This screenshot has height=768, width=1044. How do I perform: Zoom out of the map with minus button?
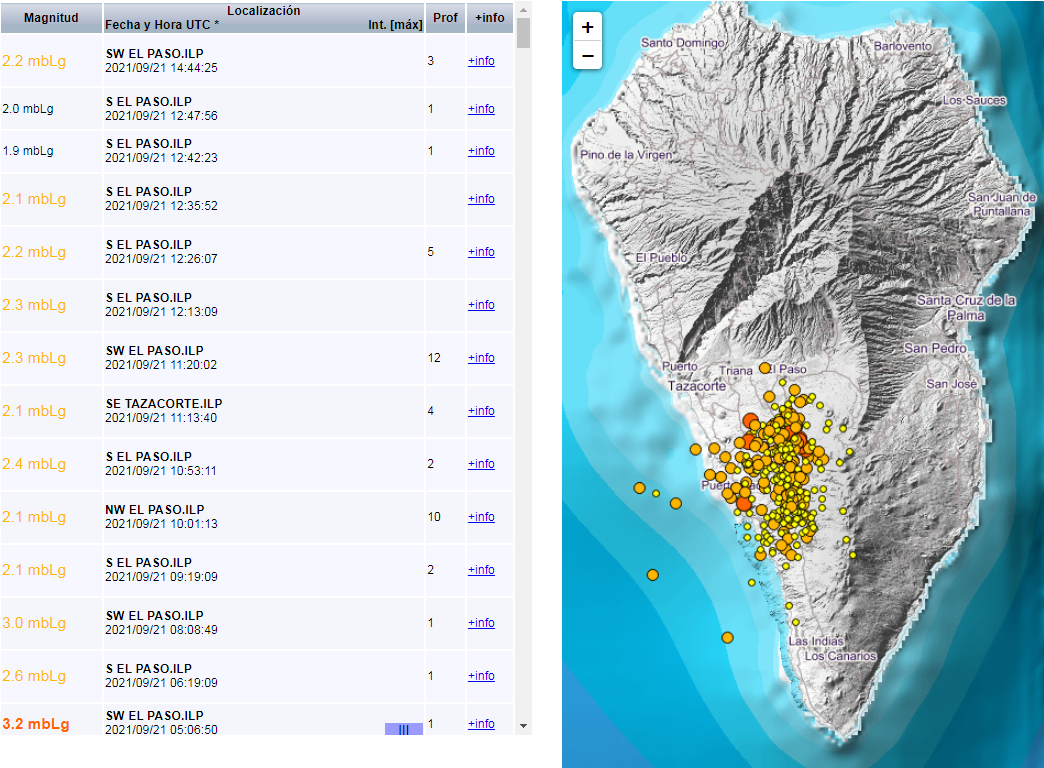pos(587,55)
